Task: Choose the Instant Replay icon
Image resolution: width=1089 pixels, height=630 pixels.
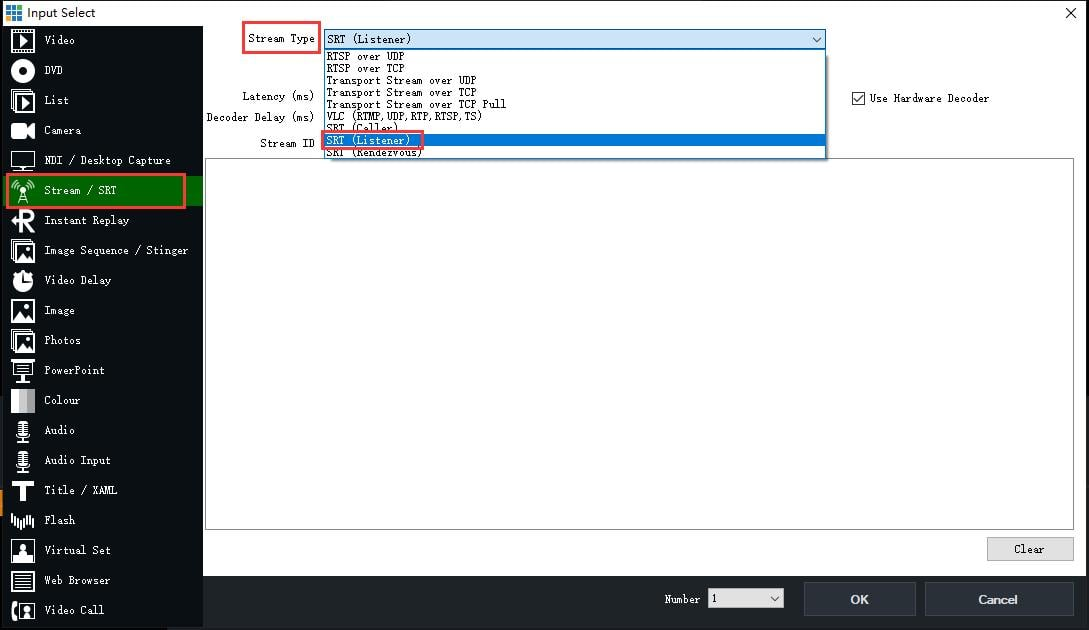Action: click(23, 221)
